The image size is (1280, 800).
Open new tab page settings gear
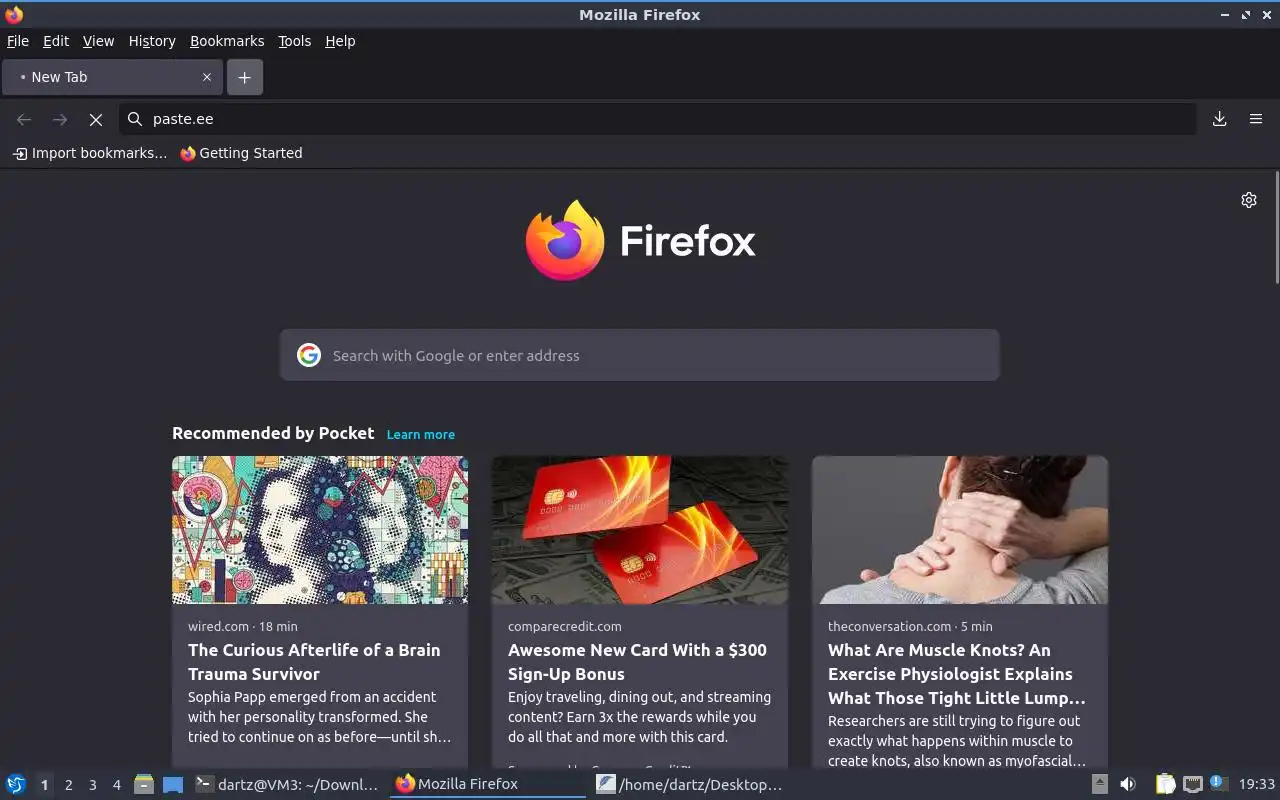(1249, 200)
